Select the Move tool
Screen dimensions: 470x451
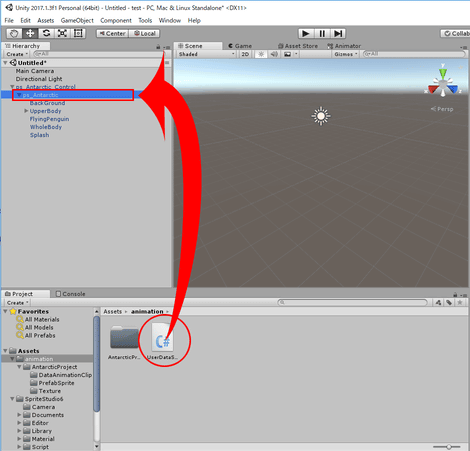coord(30,33)
